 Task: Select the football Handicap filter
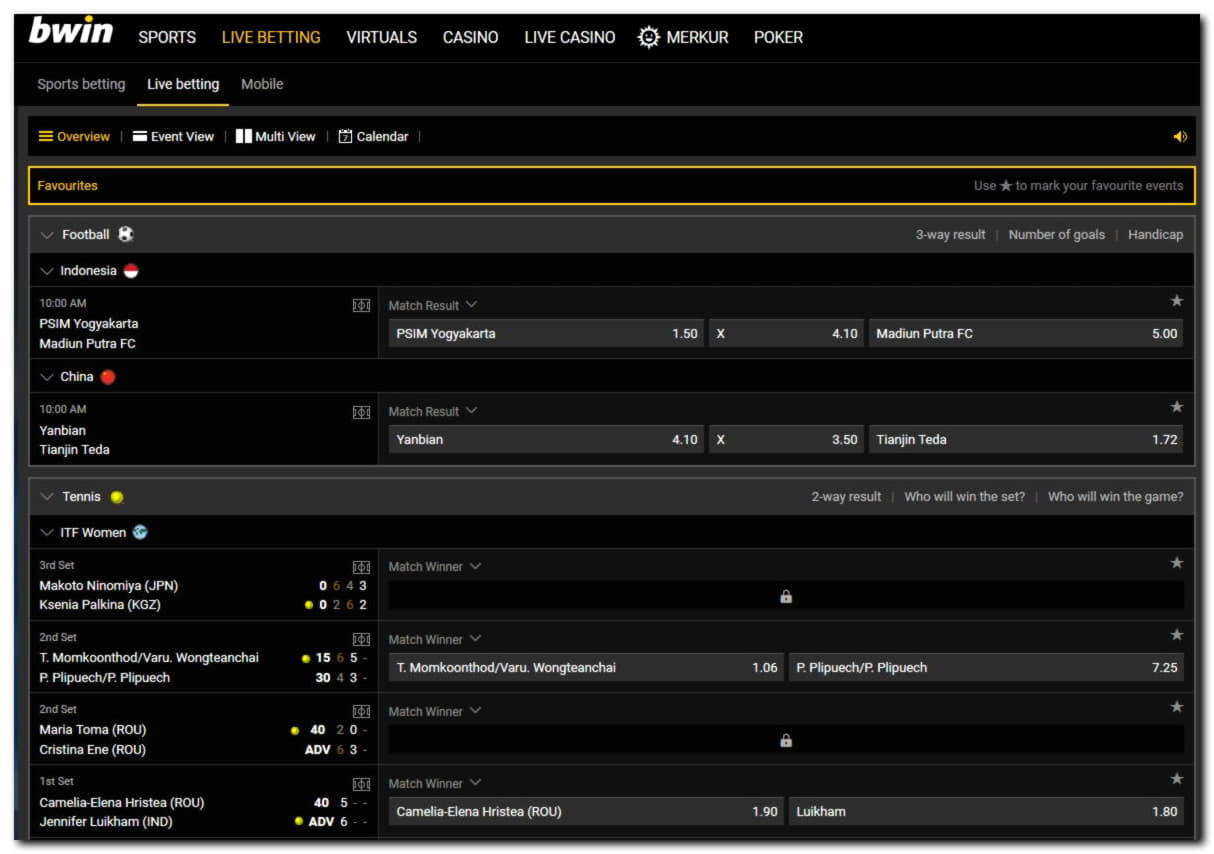[1155, 235]
